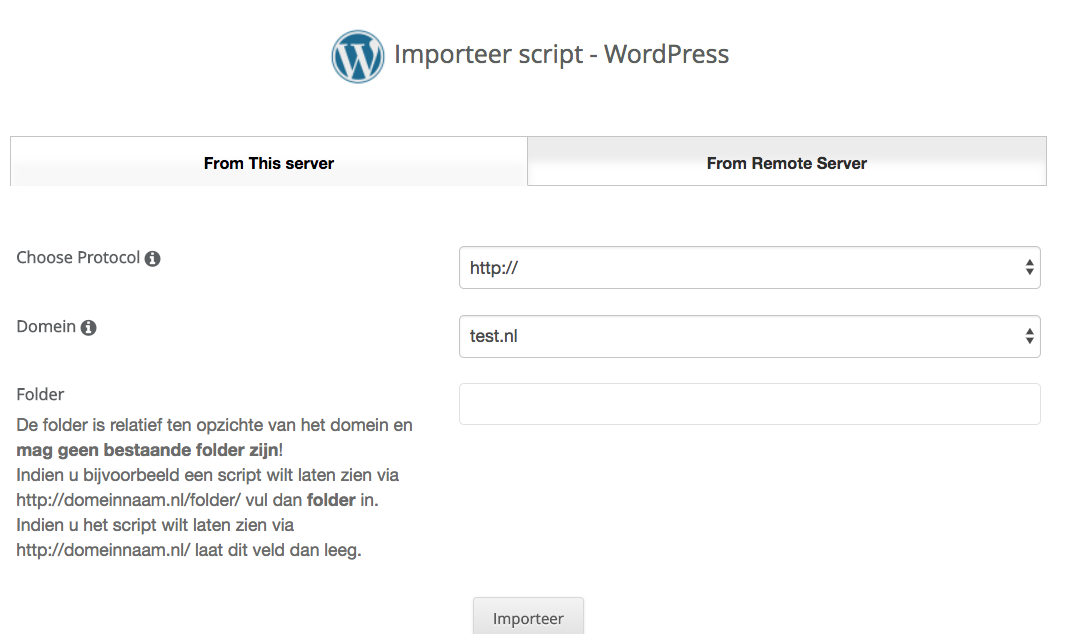The height and width of the screenshot is (634, 1069).
Task: Click the bold 'mag geen bestaande folder zijn' text
Action: pos(147,451)
